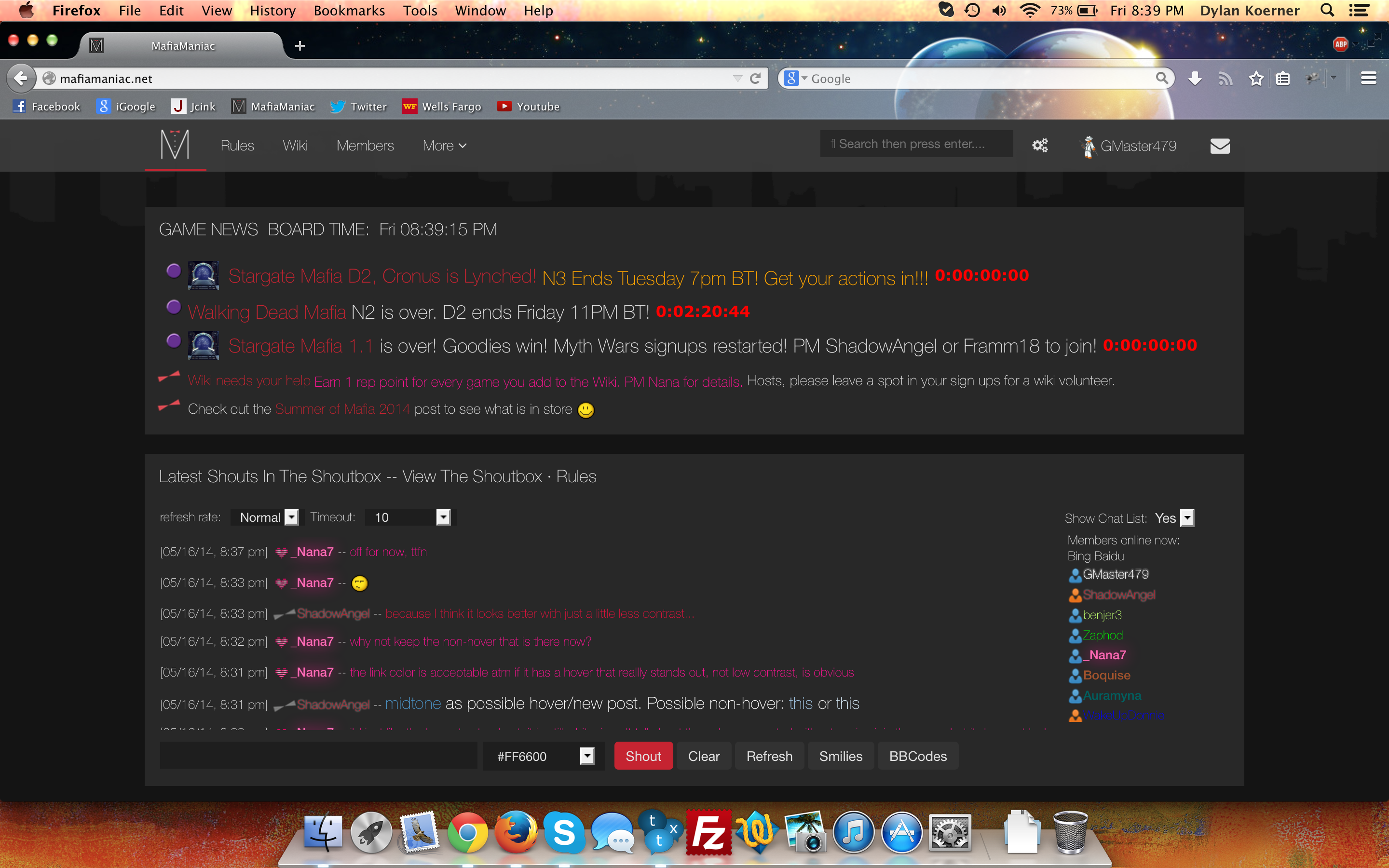Launch FileZilla from the Dock
This screenshot has width=1389, height=868.
708,832
